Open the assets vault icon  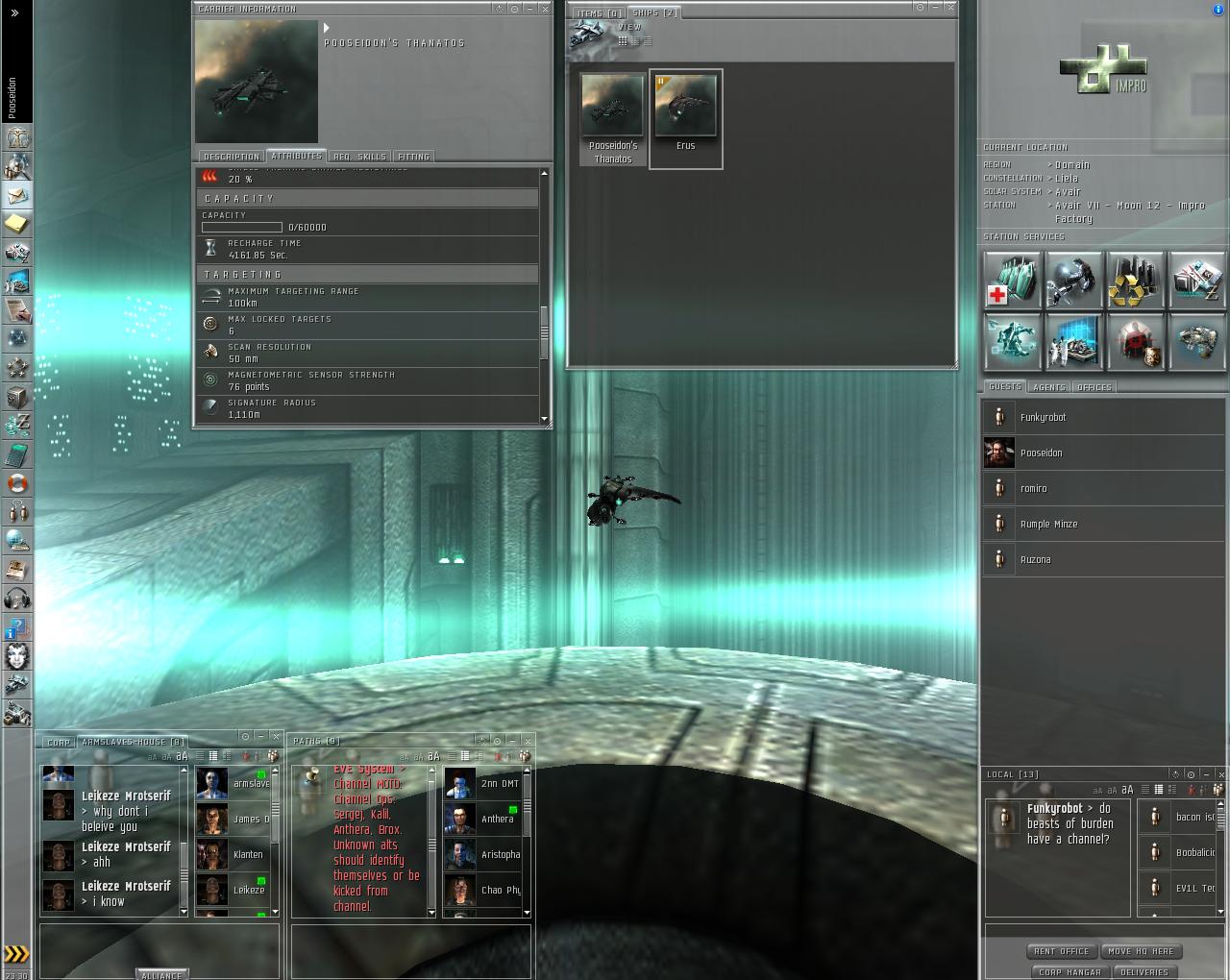tap(17, 397)
